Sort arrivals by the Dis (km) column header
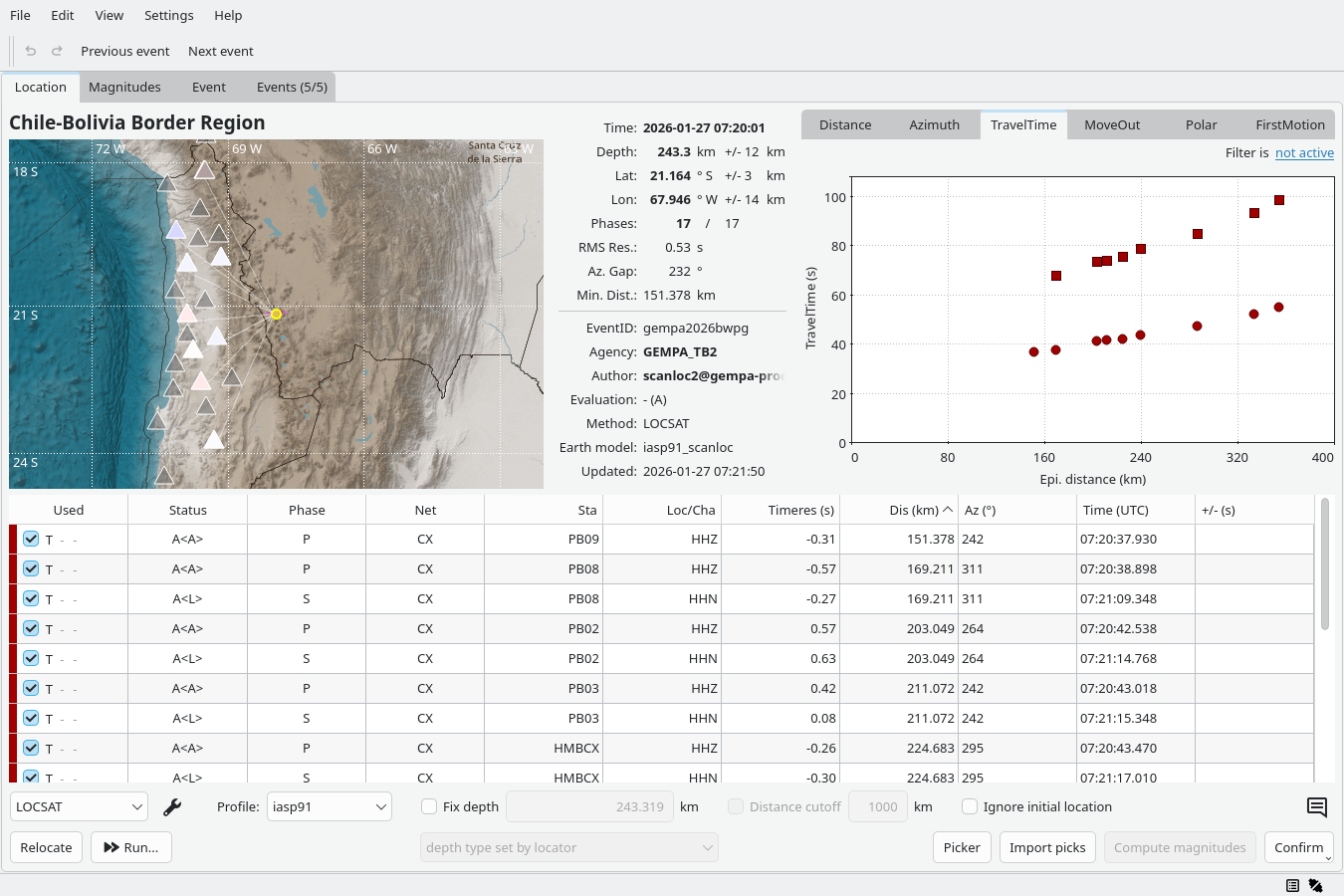 pyautogui.click(x=913, y=510)
